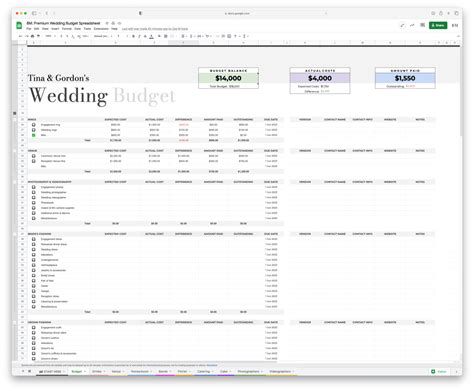The image size is (474, 391).
Task: Toggle Strikethrough formatting in toolbar
Action: pyautogui.click(x=145, y=36)
